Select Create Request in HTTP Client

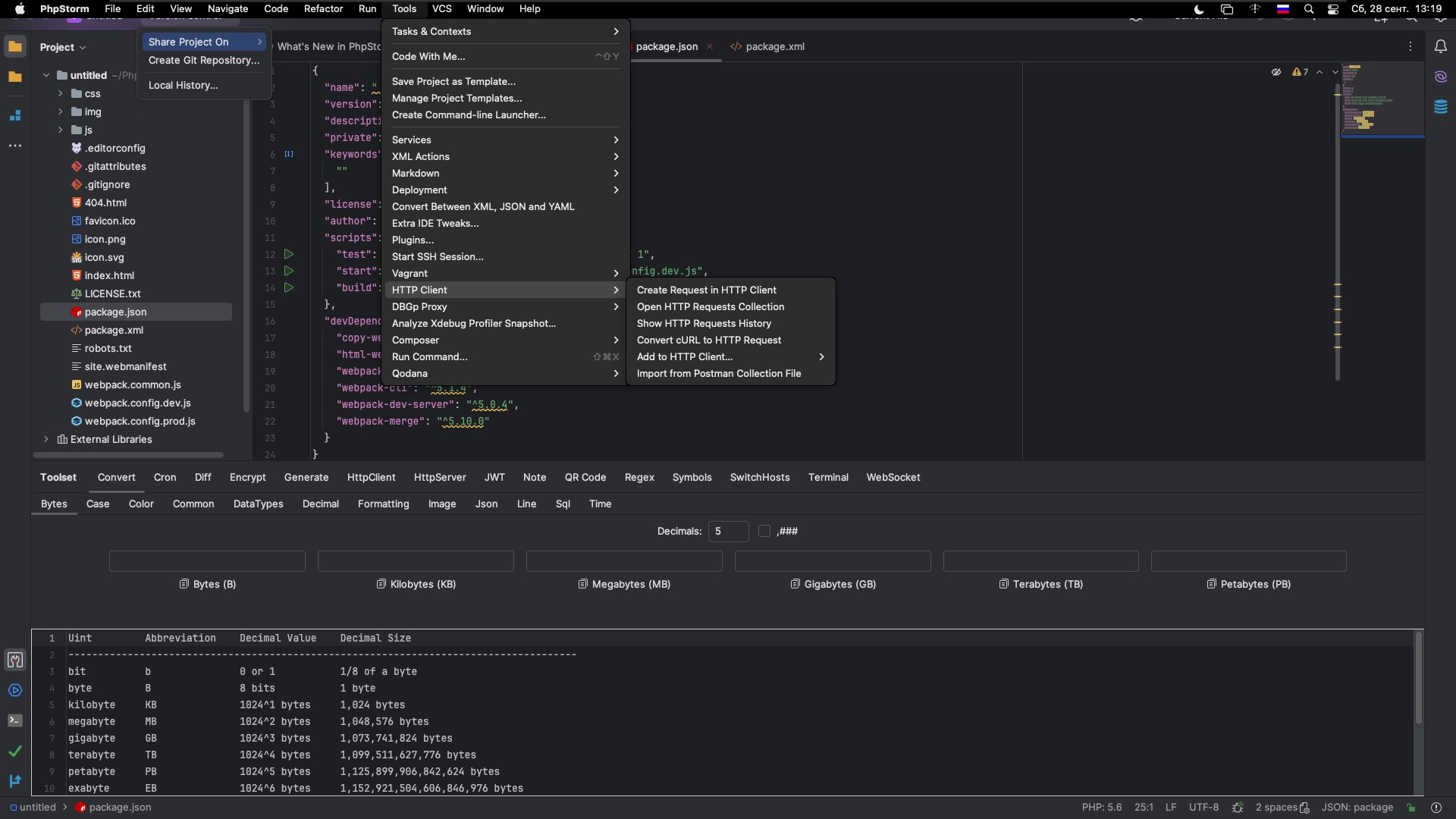[706, 290]
